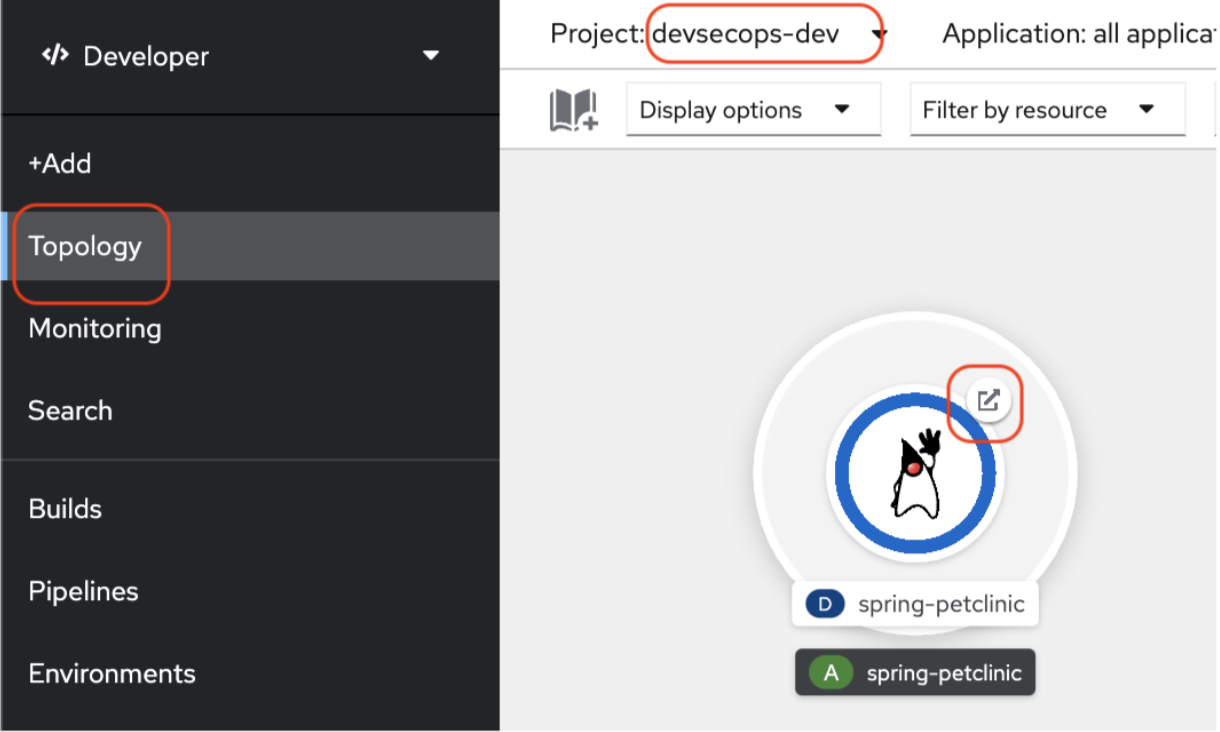Open the quick starts guided tour icon
1220x732 pixels.
(575, 109)
